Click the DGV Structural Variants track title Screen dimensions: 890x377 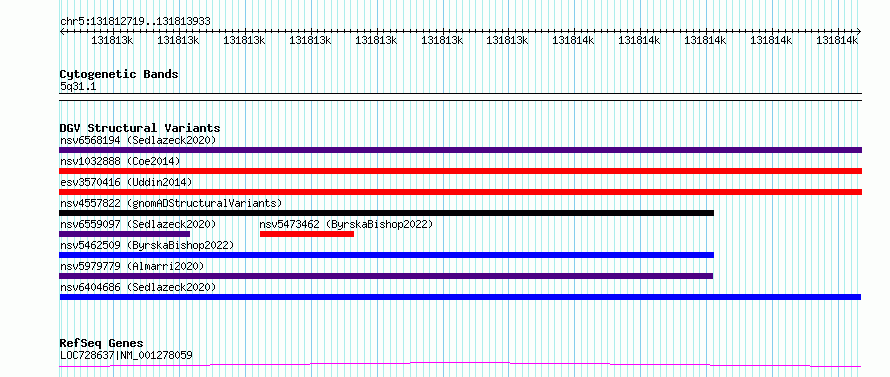point(140,128)
